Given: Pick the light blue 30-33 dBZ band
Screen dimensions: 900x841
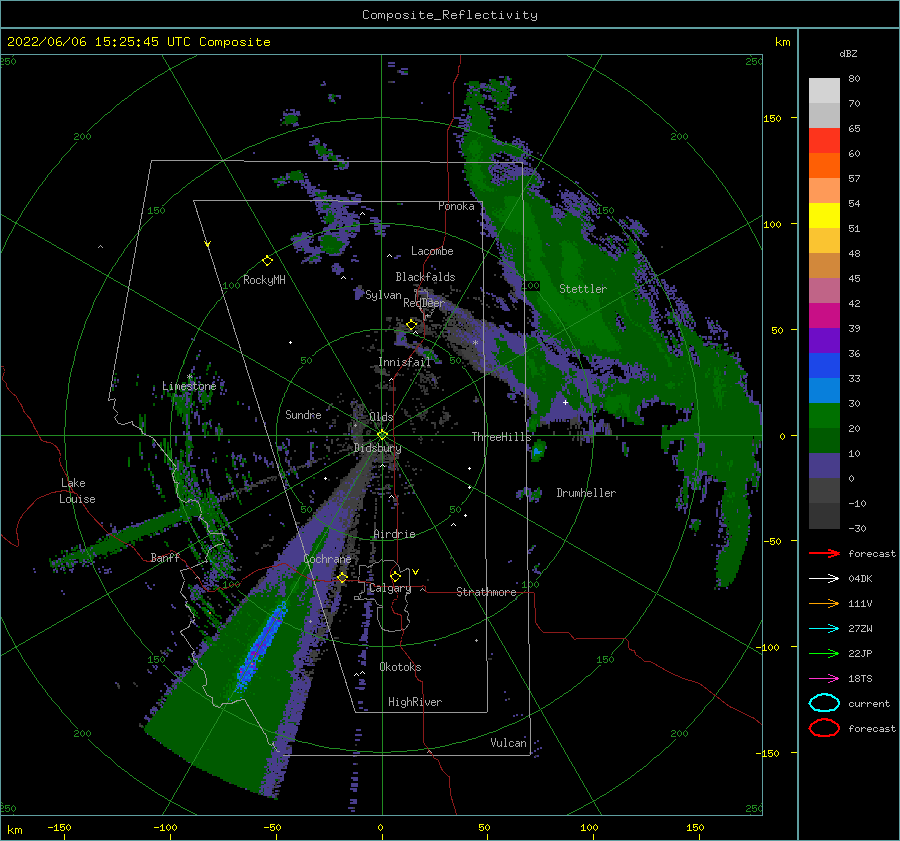Looking at the screenshot, I should tap(824, 391).
